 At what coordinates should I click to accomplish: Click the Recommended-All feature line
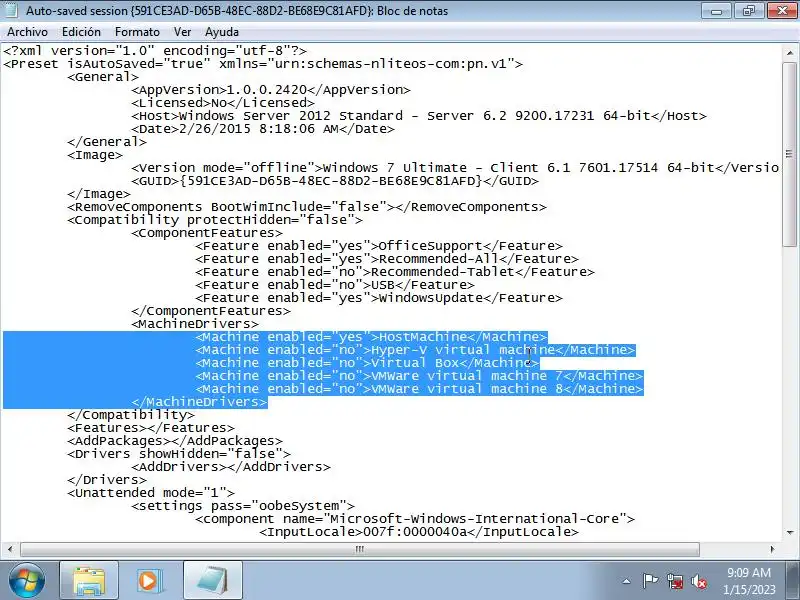[x=387, y=259]
